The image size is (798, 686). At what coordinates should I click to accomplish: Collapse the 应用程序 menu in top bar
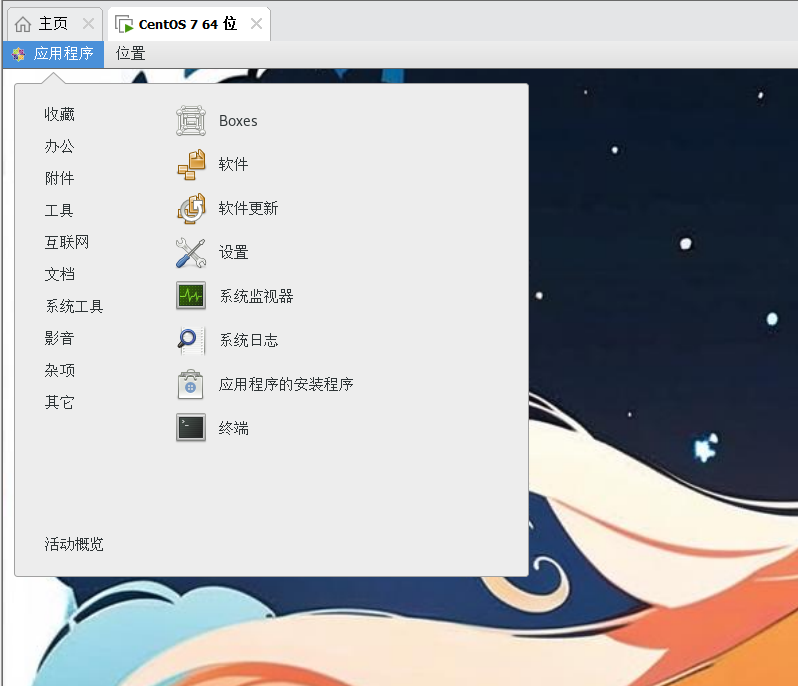[x=54, y=54]
